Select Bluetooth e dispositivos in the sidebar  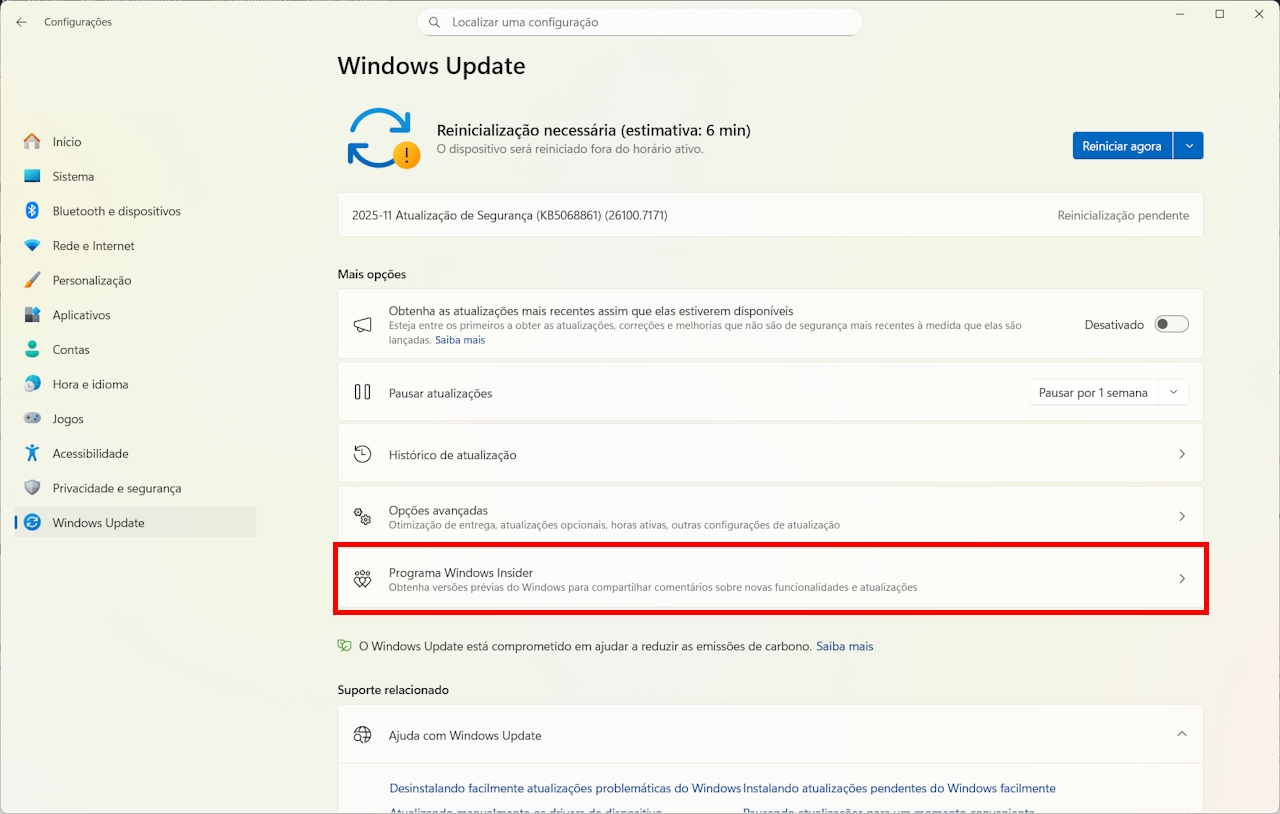pyautogui.click(x=115, y=211)
